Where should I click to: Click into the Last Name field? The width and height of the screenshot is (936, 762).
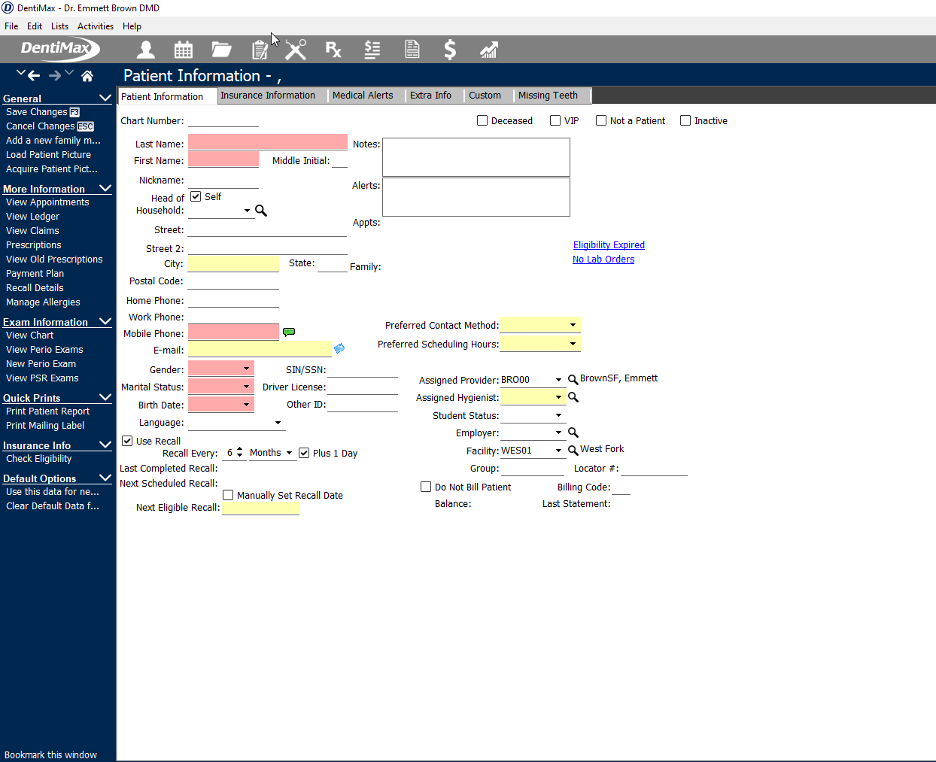coord(267,143)
